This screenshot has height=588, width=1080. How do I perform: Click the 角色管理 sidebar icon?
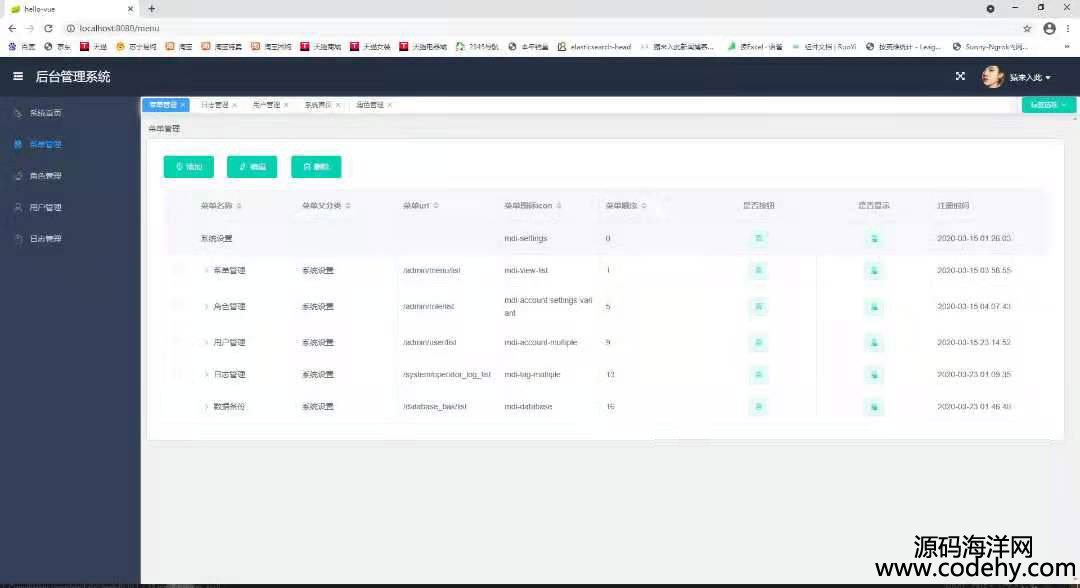[x=18, y=176]
